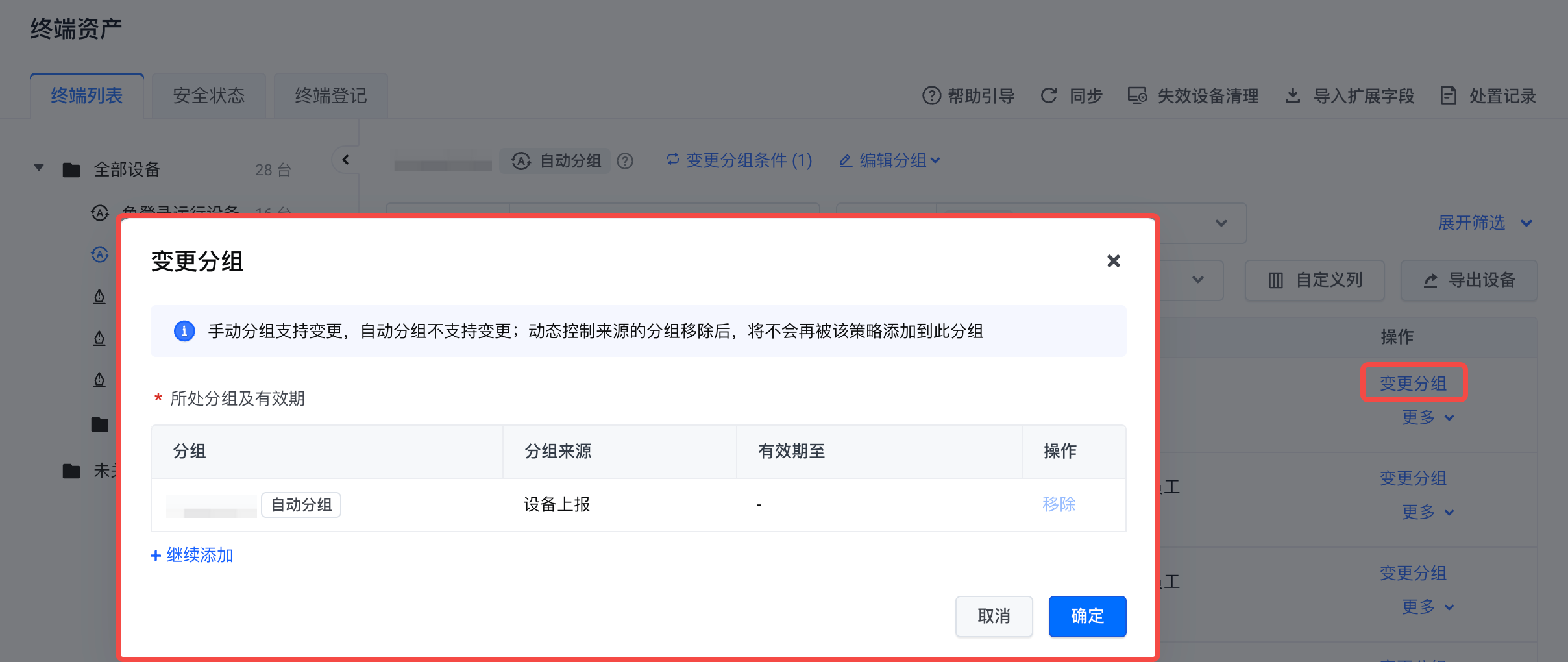Click the blue info icon in the notice
This screenshot has height=662, width=1568.
click(184, 331)
